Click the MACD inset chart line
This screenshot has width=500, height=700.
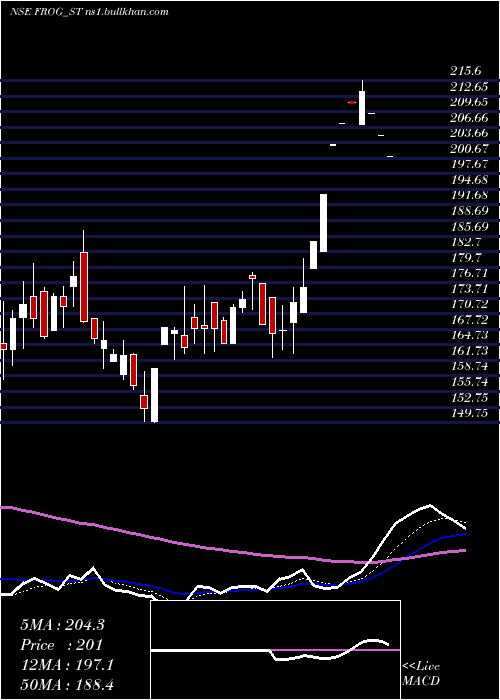(x=270, y=650)
